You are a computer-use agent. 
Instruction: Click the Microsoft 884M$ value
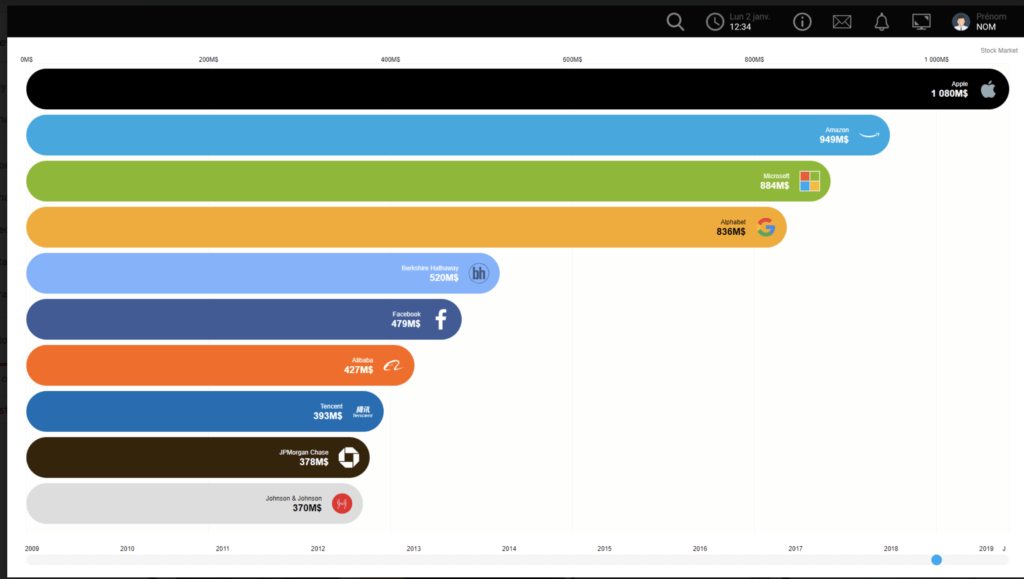(775, 186)
